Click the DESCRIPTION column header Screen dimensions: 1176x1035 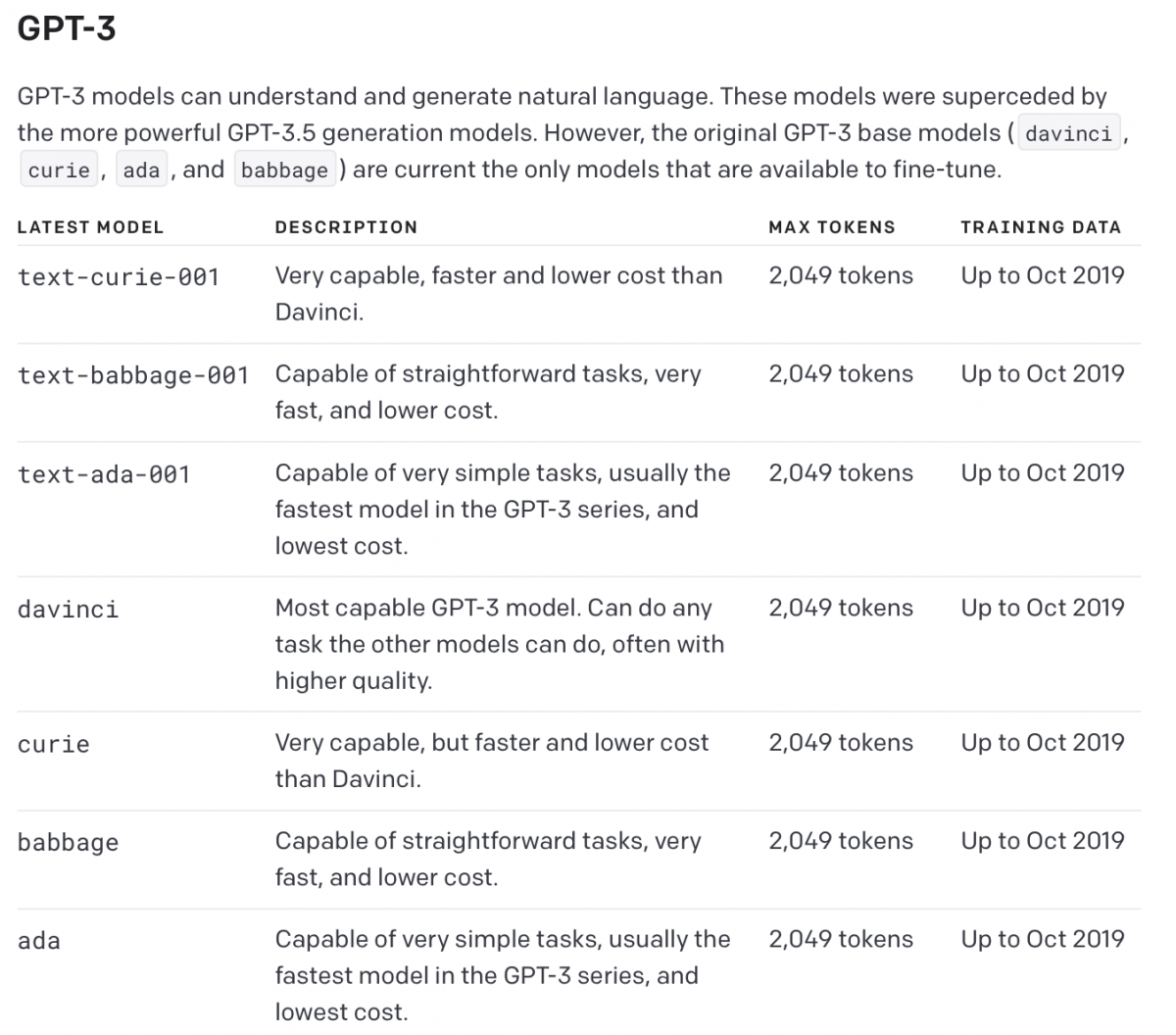(x=346, y=227)
